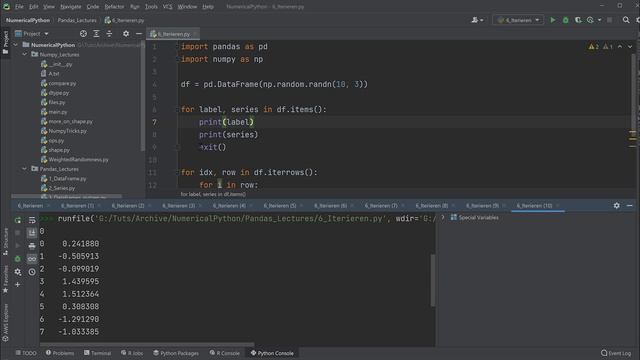Switch to console tab 6_Iterieren (9)
The width and height of the screenshot is (640, 360).
[482, 206]
